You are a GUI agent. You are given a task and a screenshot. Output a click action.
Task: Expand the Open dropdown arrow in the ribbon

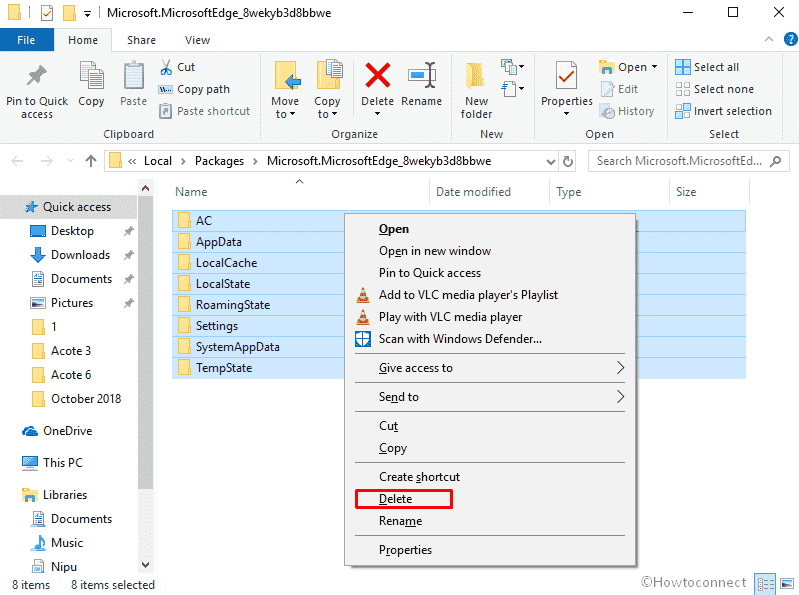tap(655, 67)
